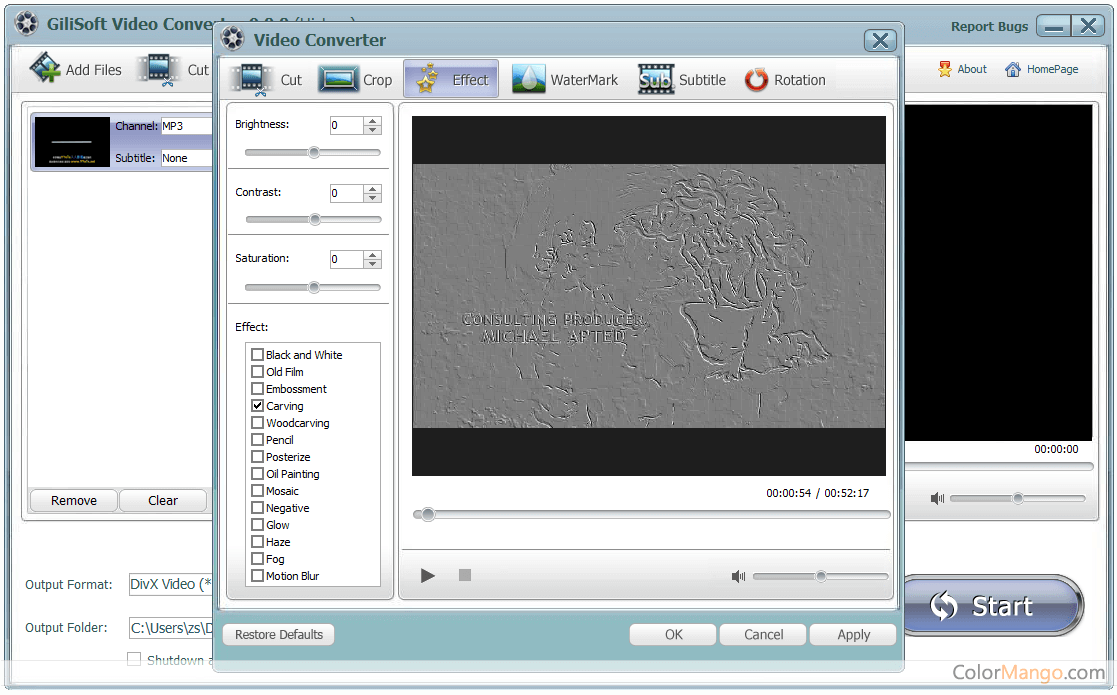The image size is (1117, 695).
Task: Open the Output Format dropdown
Action: (x=170, y=584)
